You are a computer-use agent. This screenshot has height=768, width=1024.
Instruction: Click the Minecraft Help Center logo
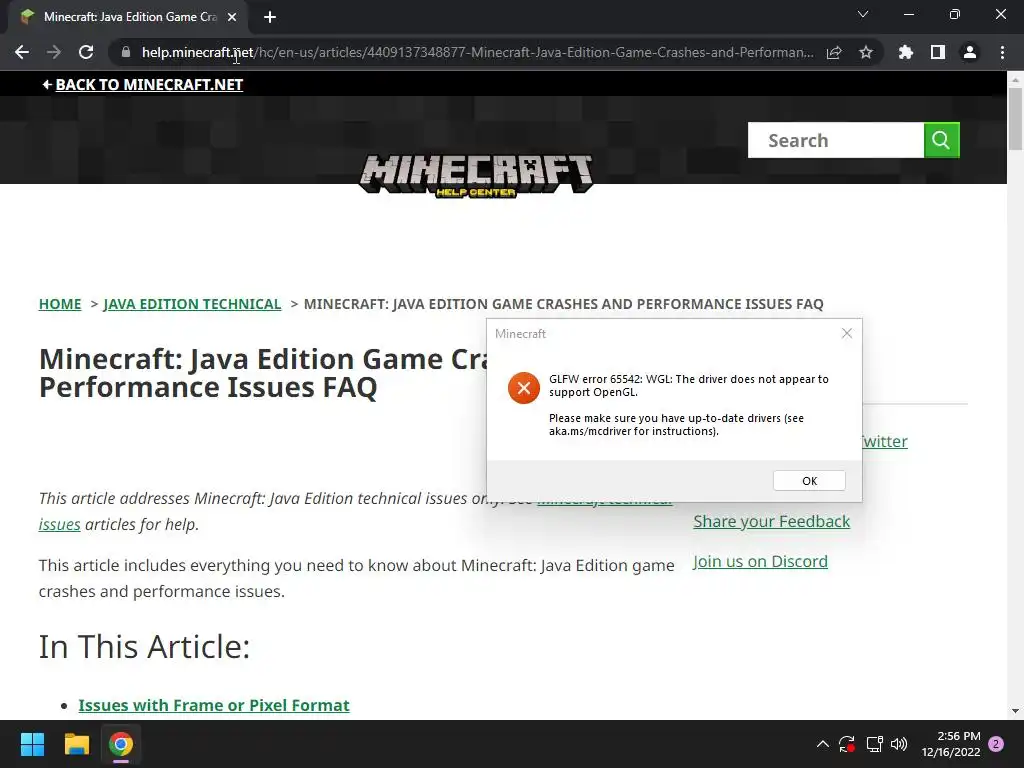click(x=476, y=175)
